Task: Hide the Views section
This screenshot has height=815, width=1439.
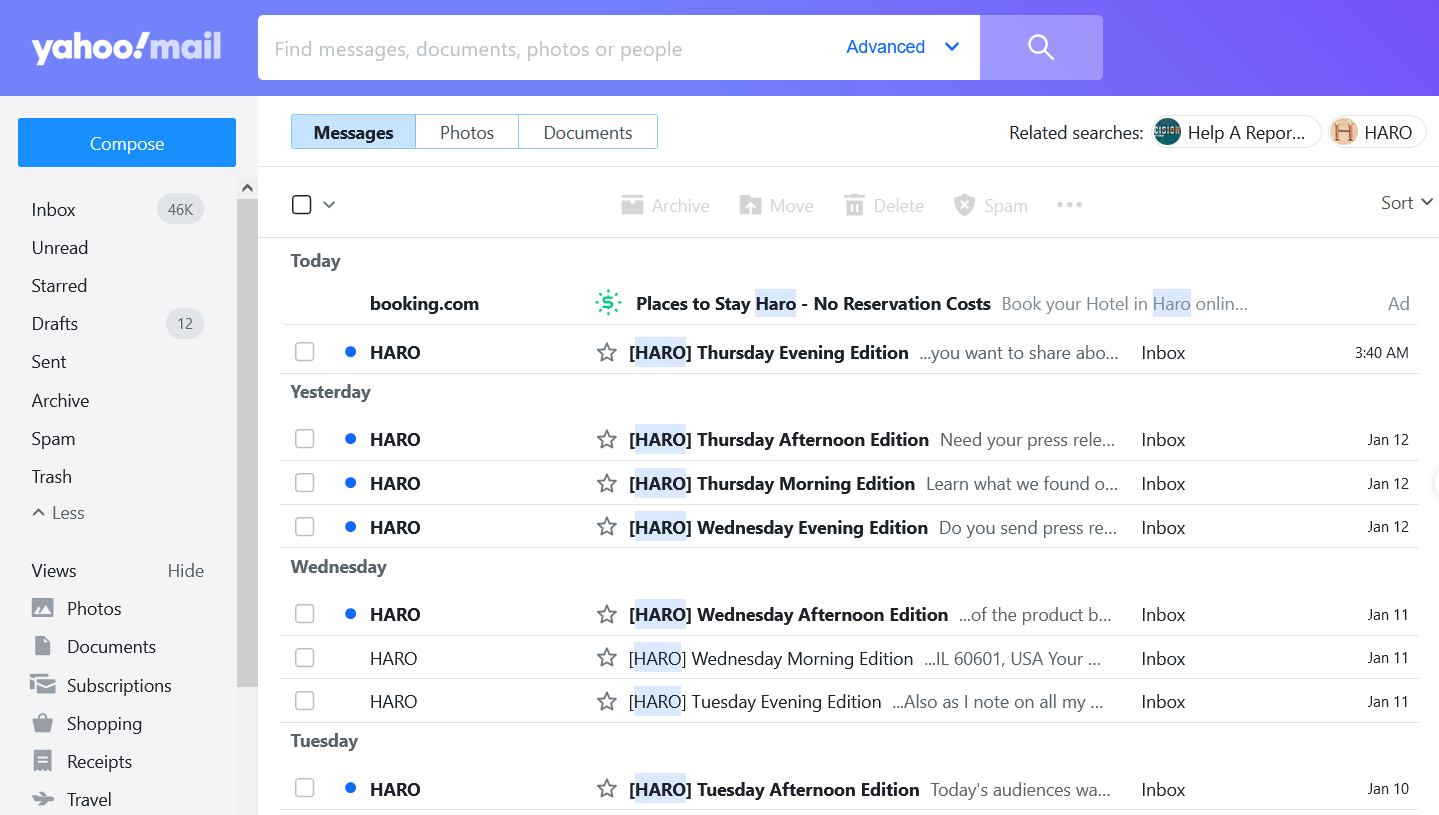Action: pos(186,571)
